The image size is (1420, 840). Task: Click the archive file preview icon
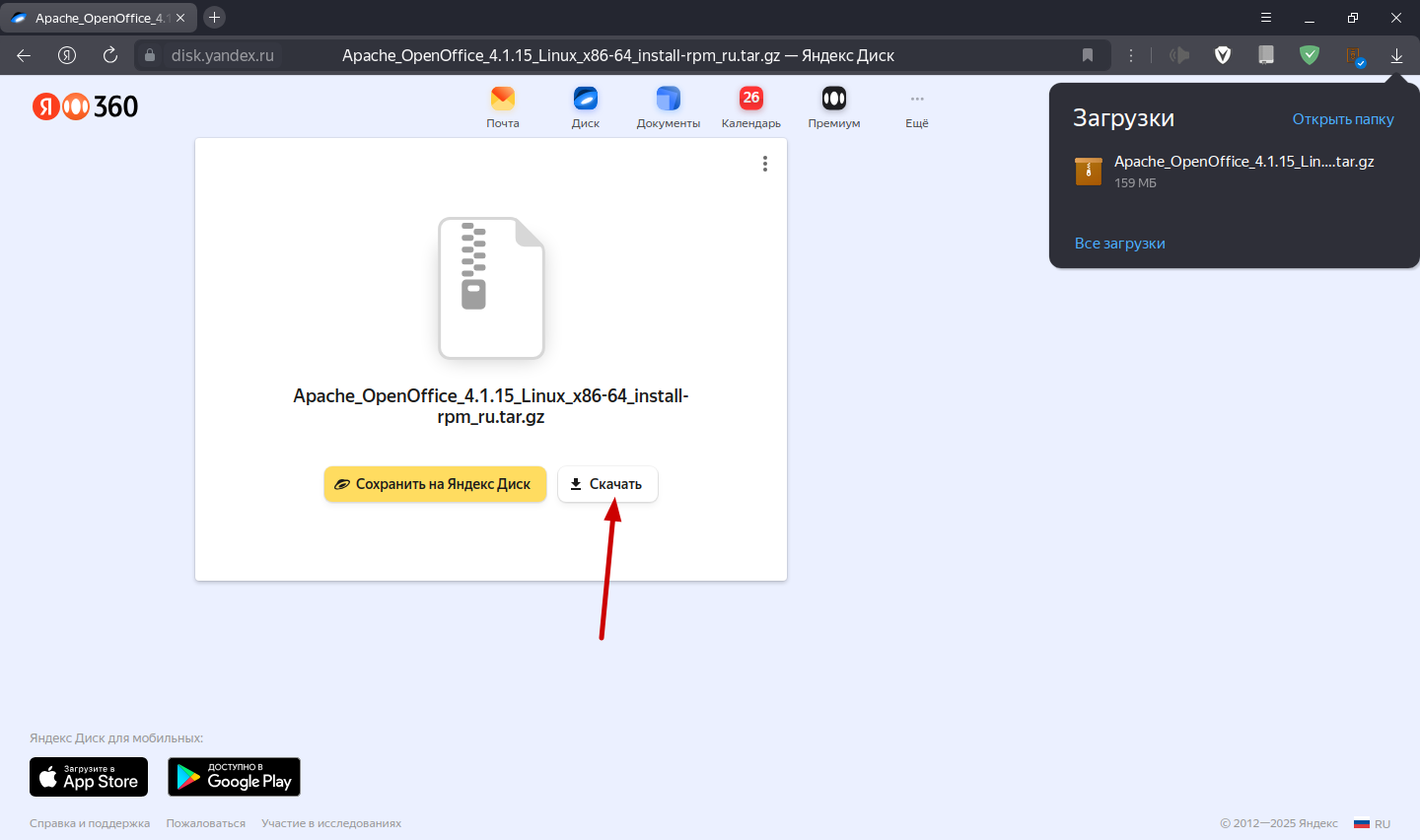(491, 288)
